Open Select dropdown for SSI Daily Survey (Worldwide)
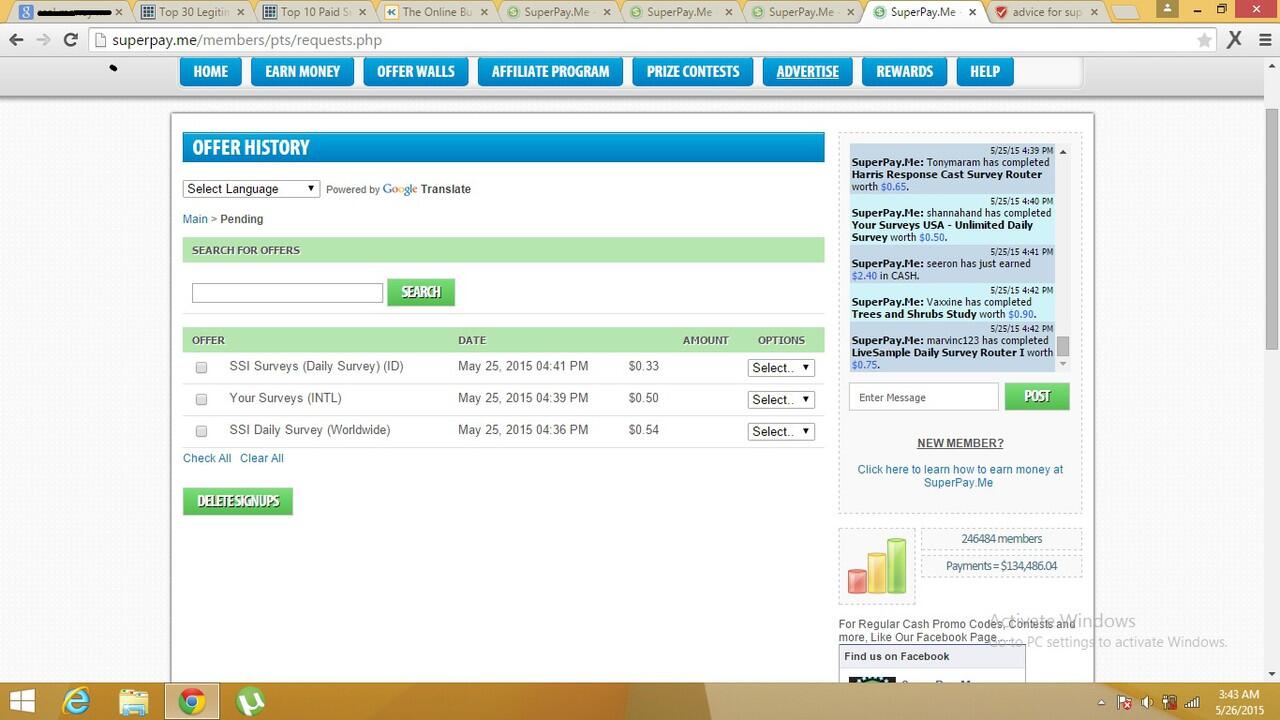The height and width of the screenshot is (720, 1280). pos(781,431)
